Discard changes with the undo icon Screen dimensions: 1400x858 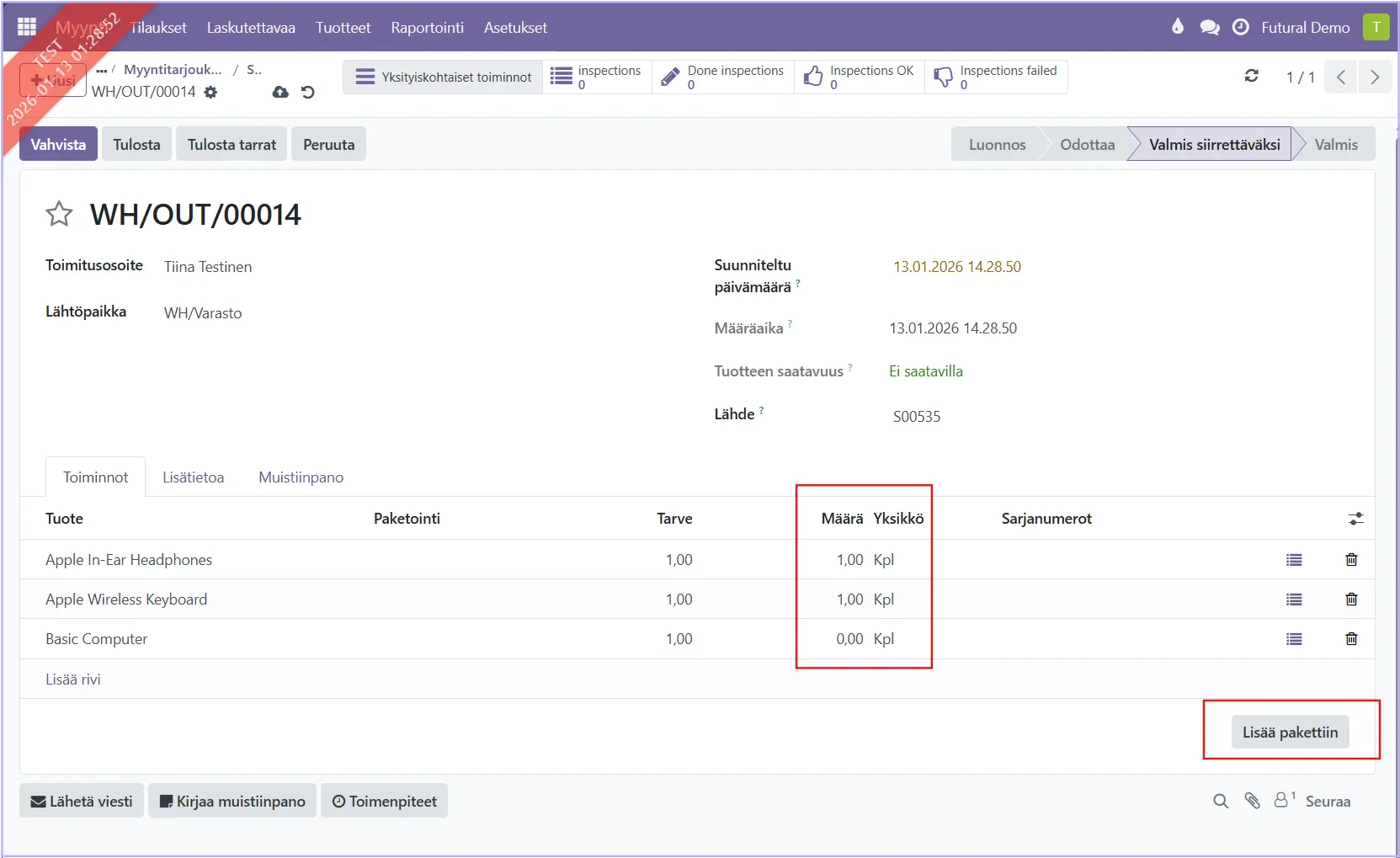point(308,92)
